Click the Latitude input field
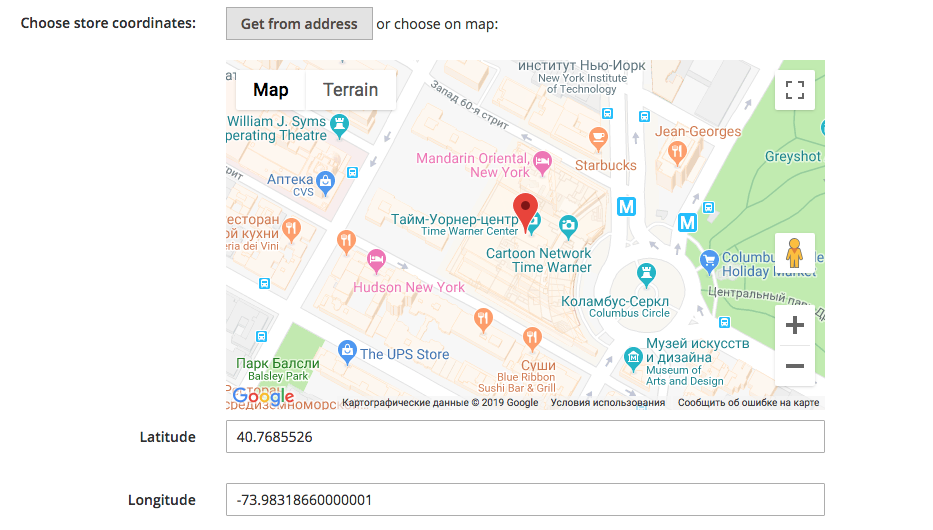 tap(525, 437)
